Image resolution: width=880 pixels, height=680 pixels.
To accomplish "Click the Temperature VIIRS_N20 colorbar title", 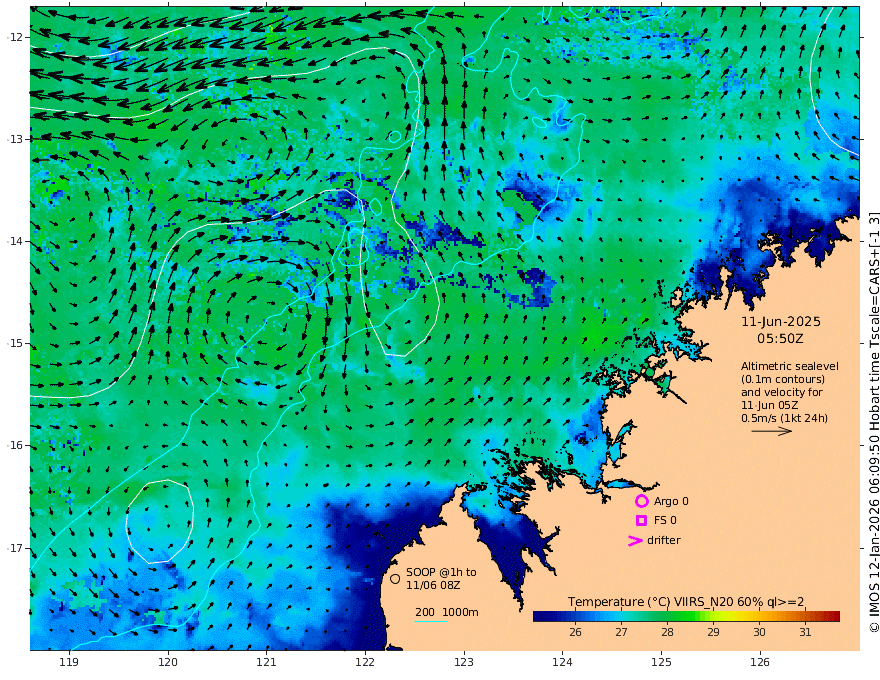I will coord(686,602).
